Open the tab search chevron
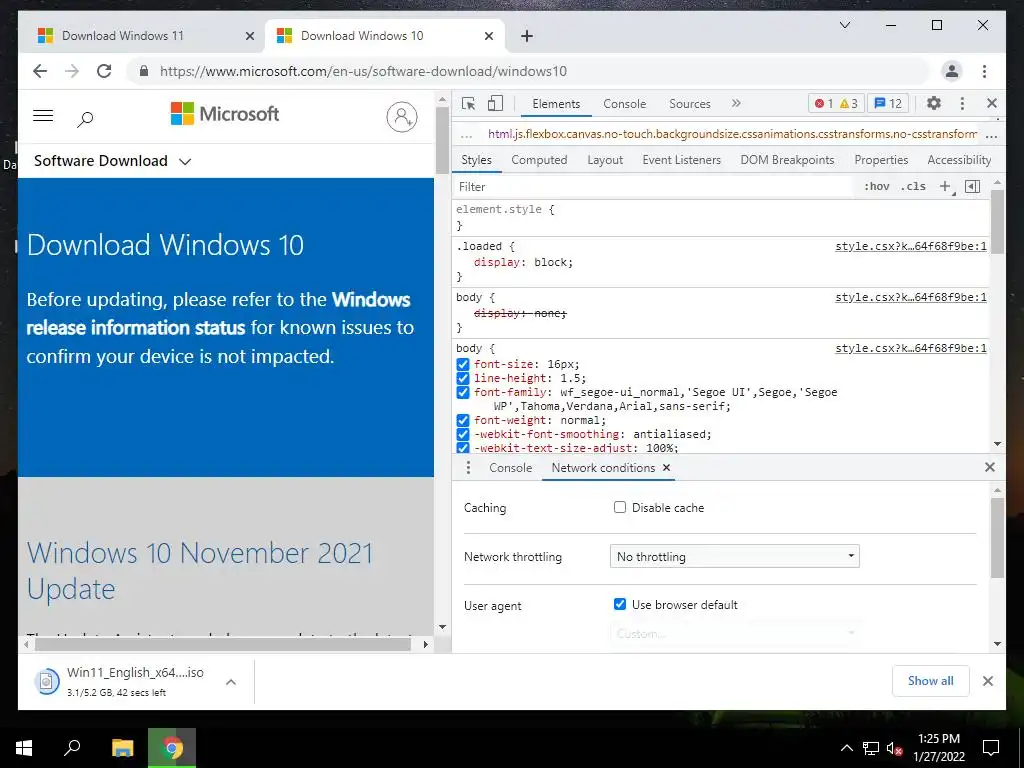Viewport: 1024px width, 768px height. click(844, 25)
